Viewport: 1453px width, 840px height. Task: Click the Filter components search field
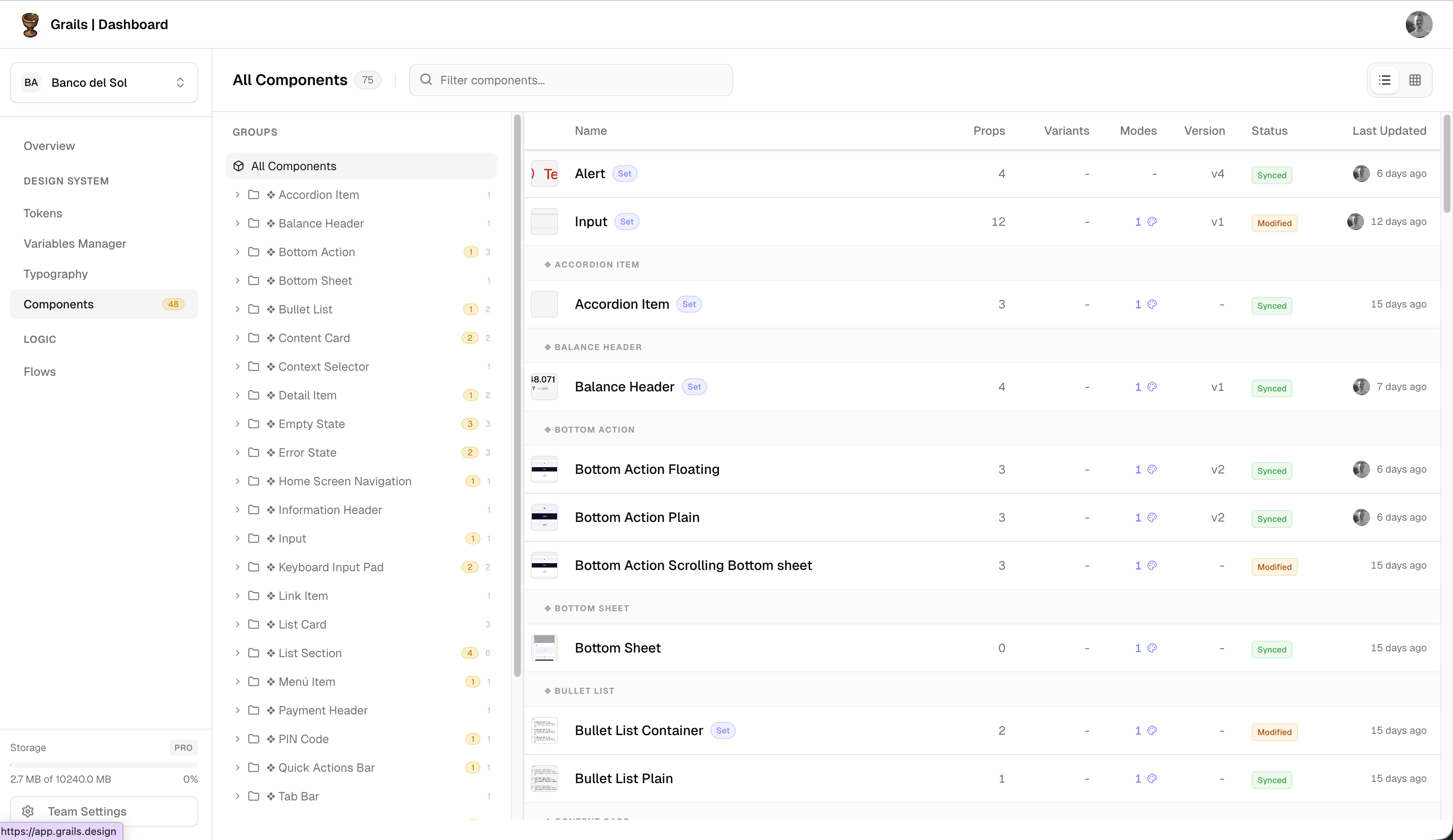pos(576,80)
